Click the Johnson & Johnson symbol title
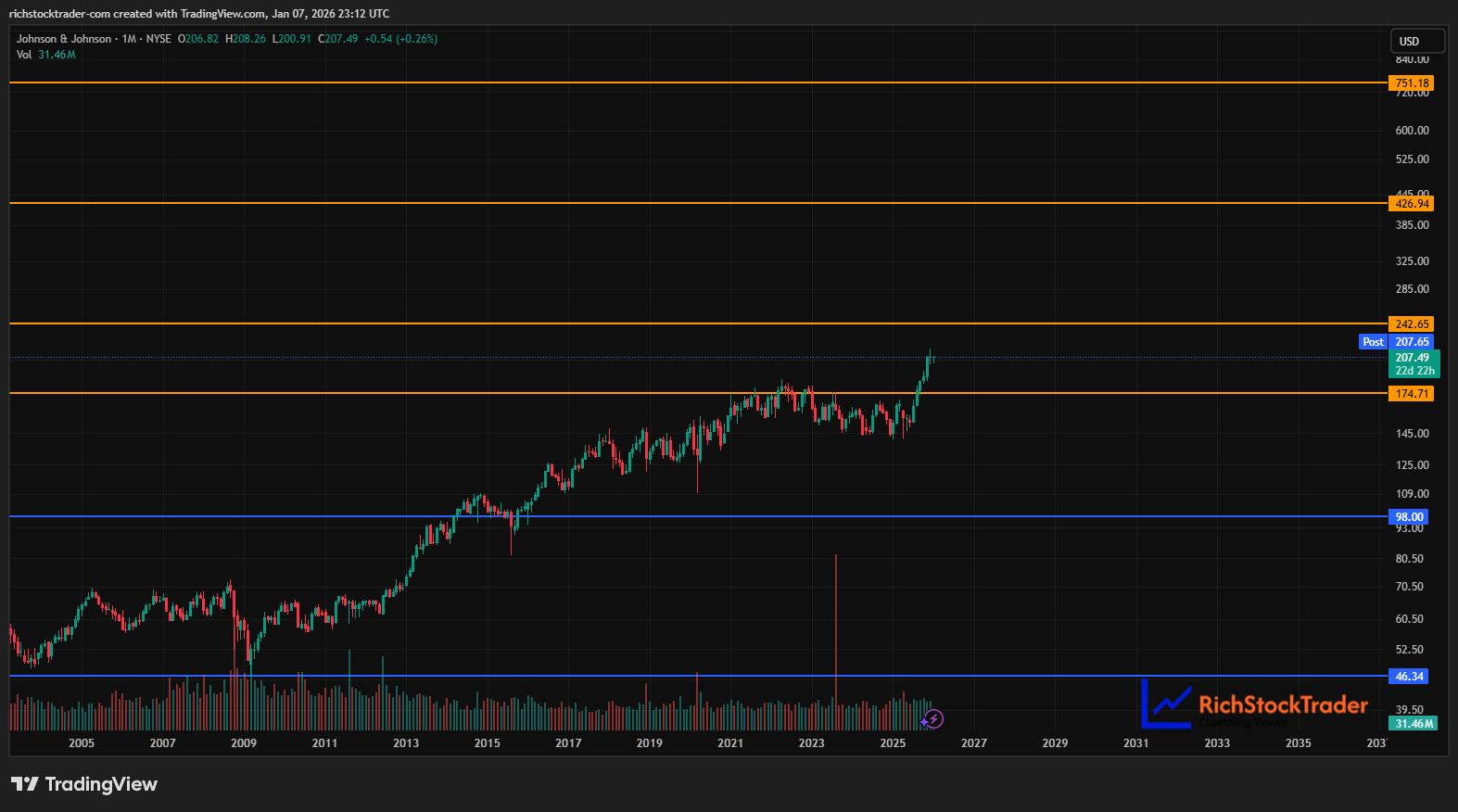The image size is (1458, 812). [63, 39]
